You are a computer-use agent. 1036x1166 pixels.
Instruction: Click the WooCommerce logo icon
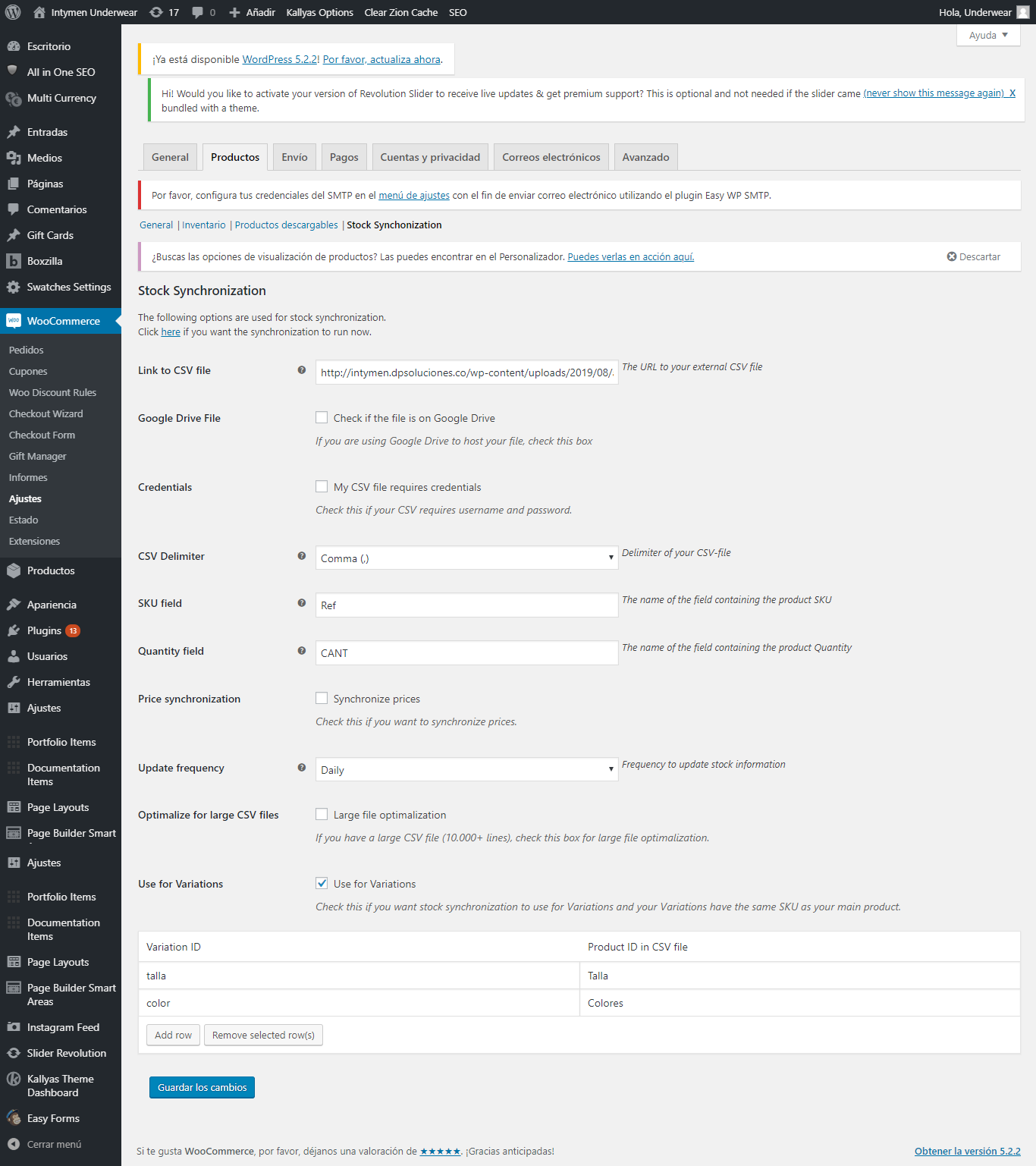tap(14, 321)
